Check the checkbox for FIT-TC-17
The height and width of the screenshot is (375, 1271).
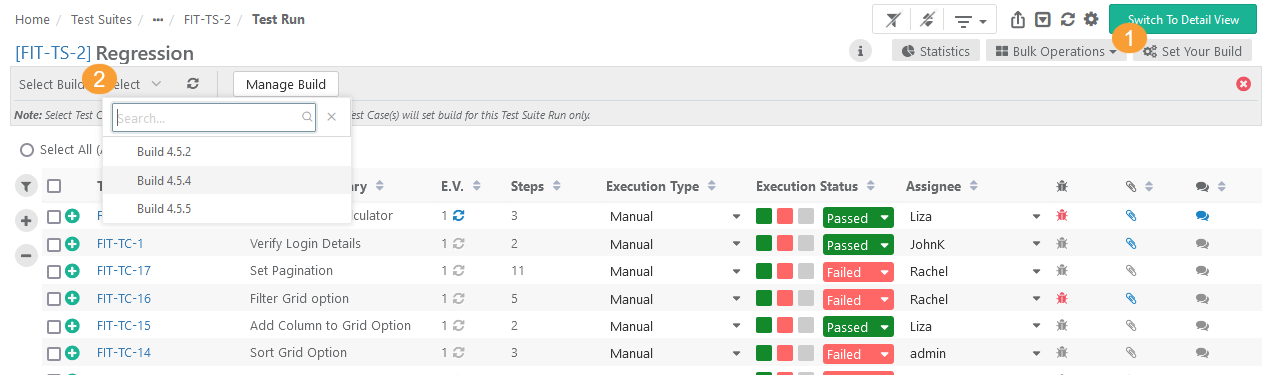coord(54,271)
